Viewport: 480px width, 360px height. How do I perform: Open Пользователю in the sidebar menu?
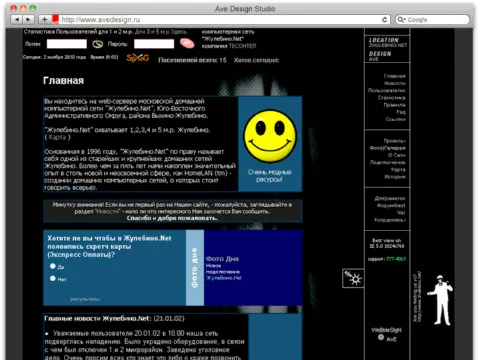click(387, 90)
